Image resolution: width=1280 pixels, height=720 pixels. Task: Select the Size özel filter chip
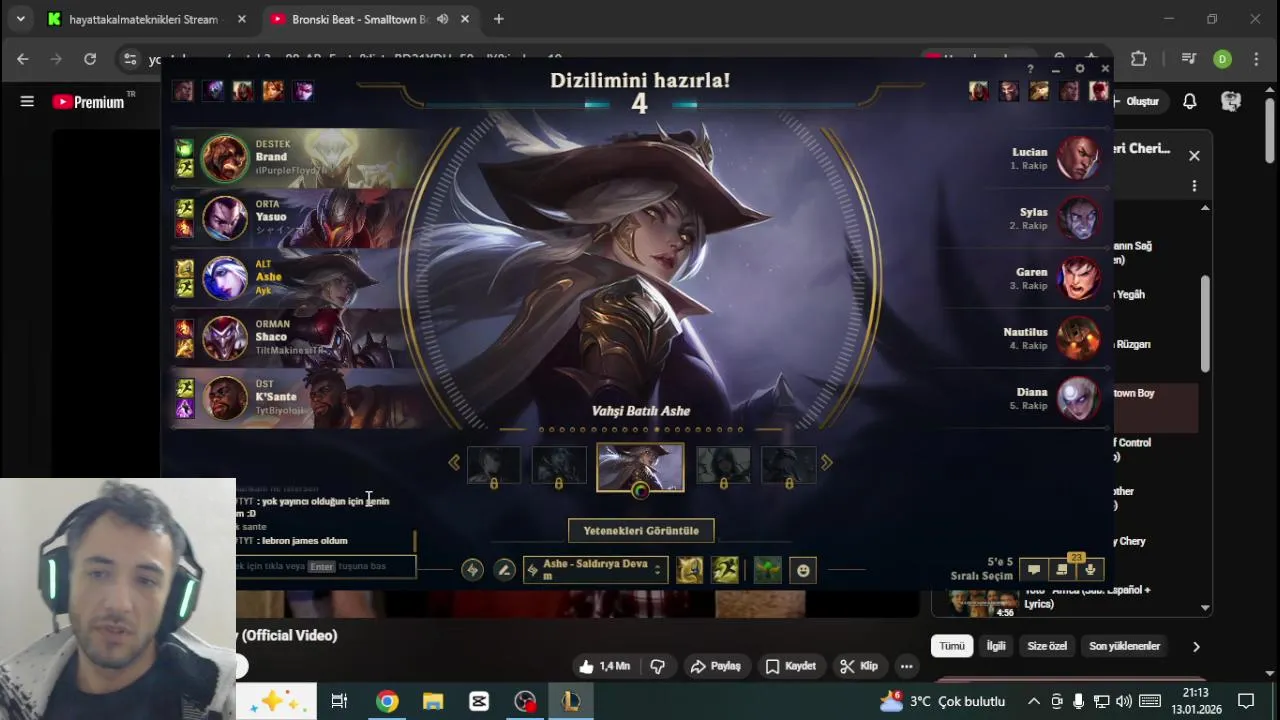point(1047,646)
